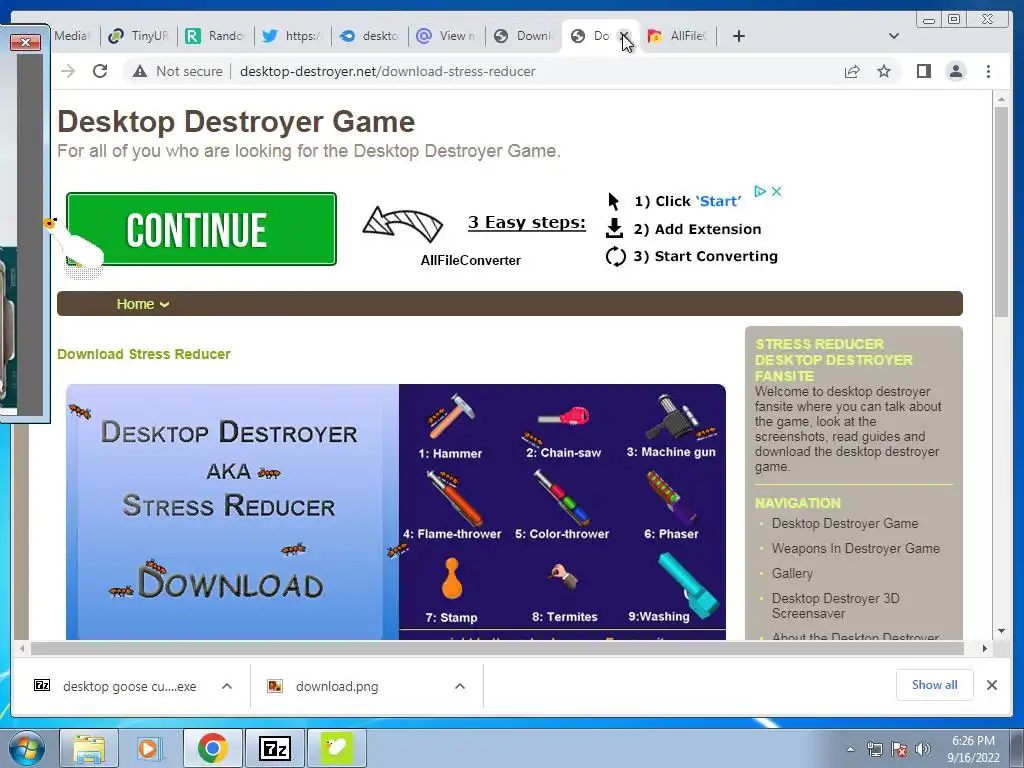Expand options for download.png item
Screen dimensions: 1024x768
[460, 686]
